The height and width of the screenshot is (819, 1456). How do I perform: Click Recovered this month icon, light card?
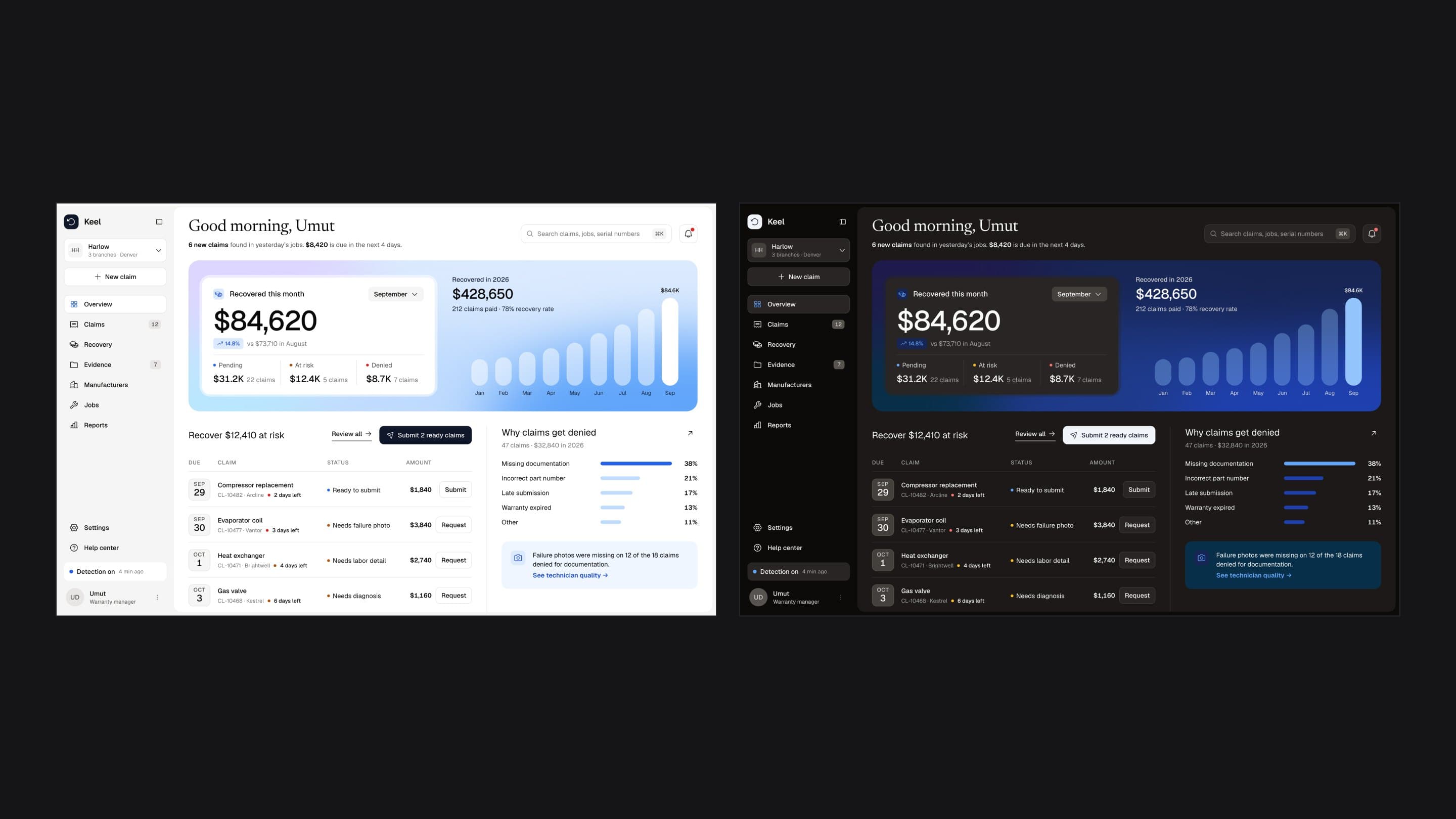coord(219,294)
